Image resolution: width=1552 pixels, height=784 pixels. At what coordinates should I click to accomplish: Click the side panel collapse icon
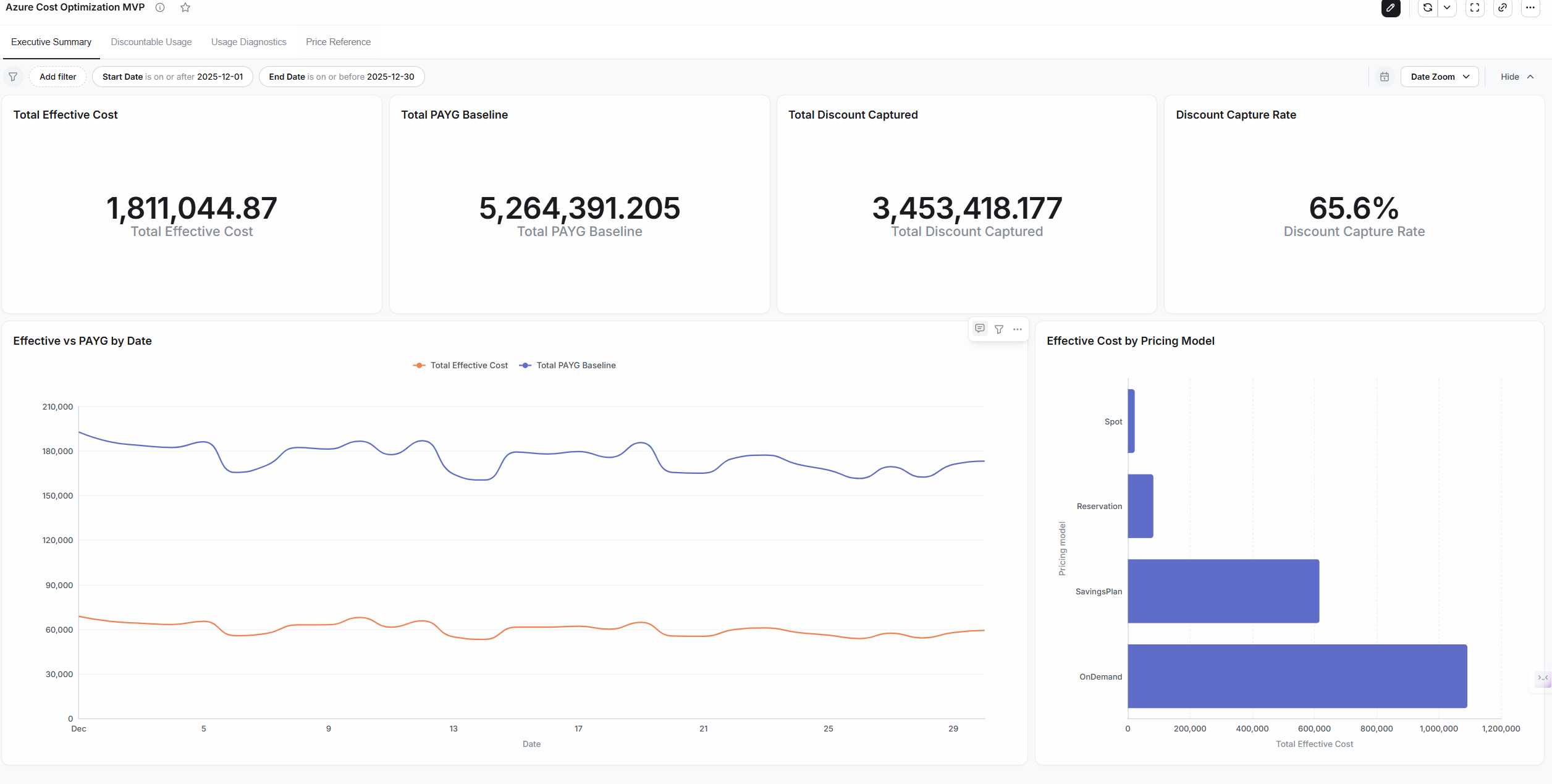tap(1543, 678)
